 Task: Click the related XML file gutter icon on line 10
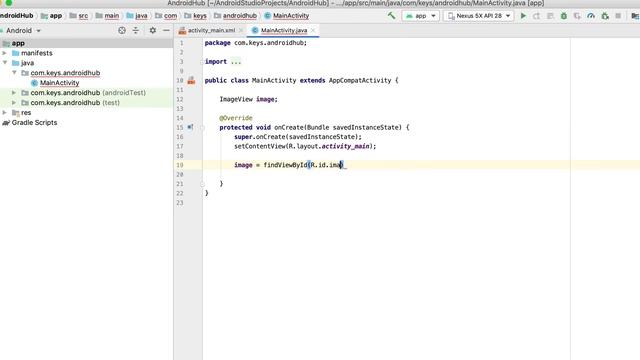(191, 80)
